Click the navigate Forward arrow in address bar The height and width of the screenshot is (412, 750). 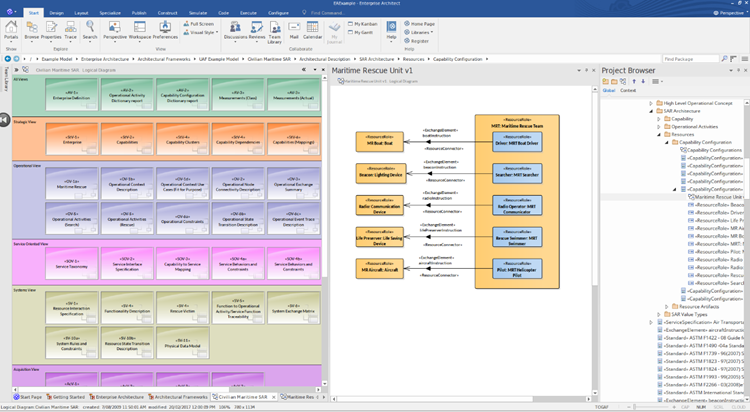(16, 59)
